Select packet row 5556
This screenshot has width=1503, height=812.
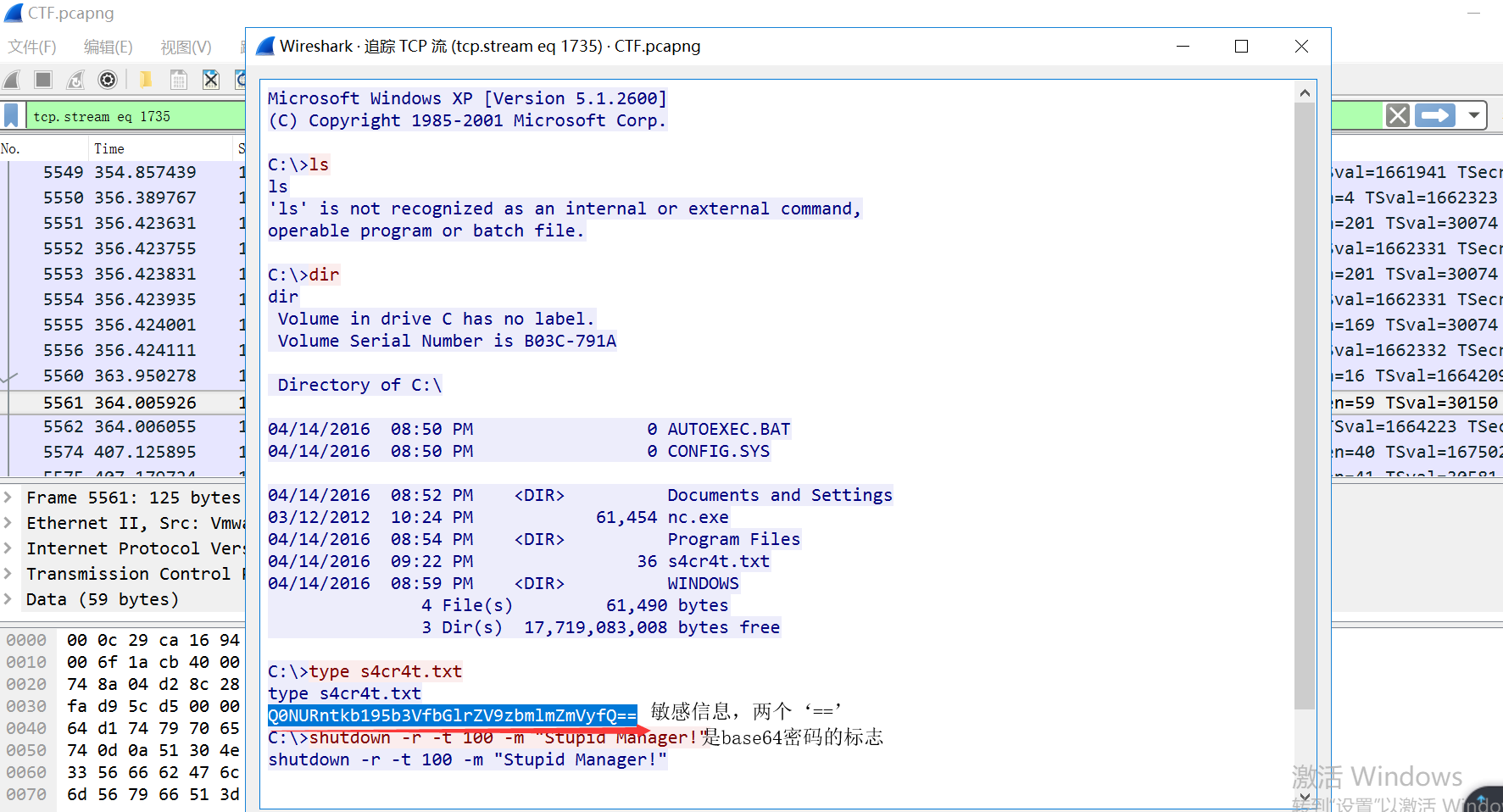coord(123,350)
